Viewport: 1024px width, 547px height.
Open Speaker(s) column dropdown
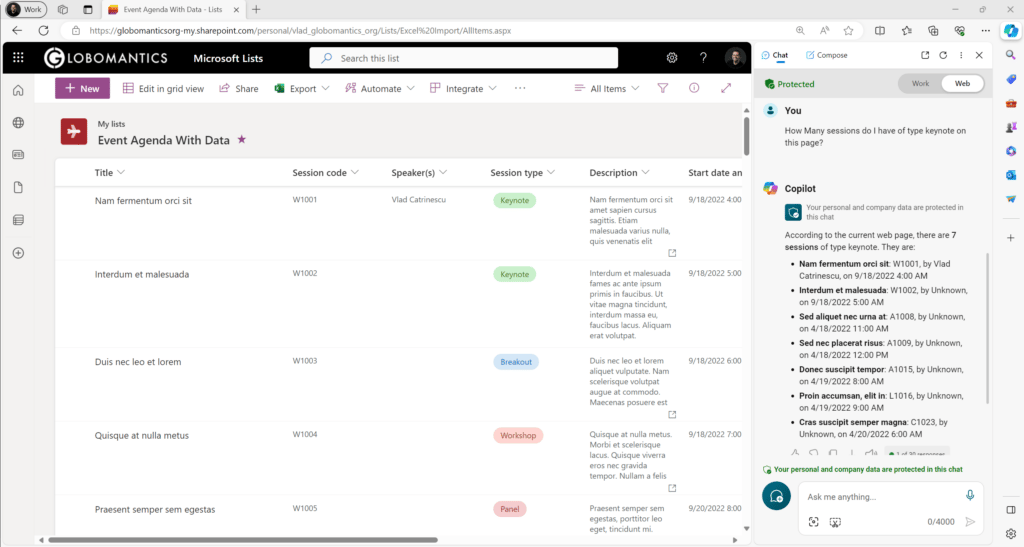click(x=419, y=172)
